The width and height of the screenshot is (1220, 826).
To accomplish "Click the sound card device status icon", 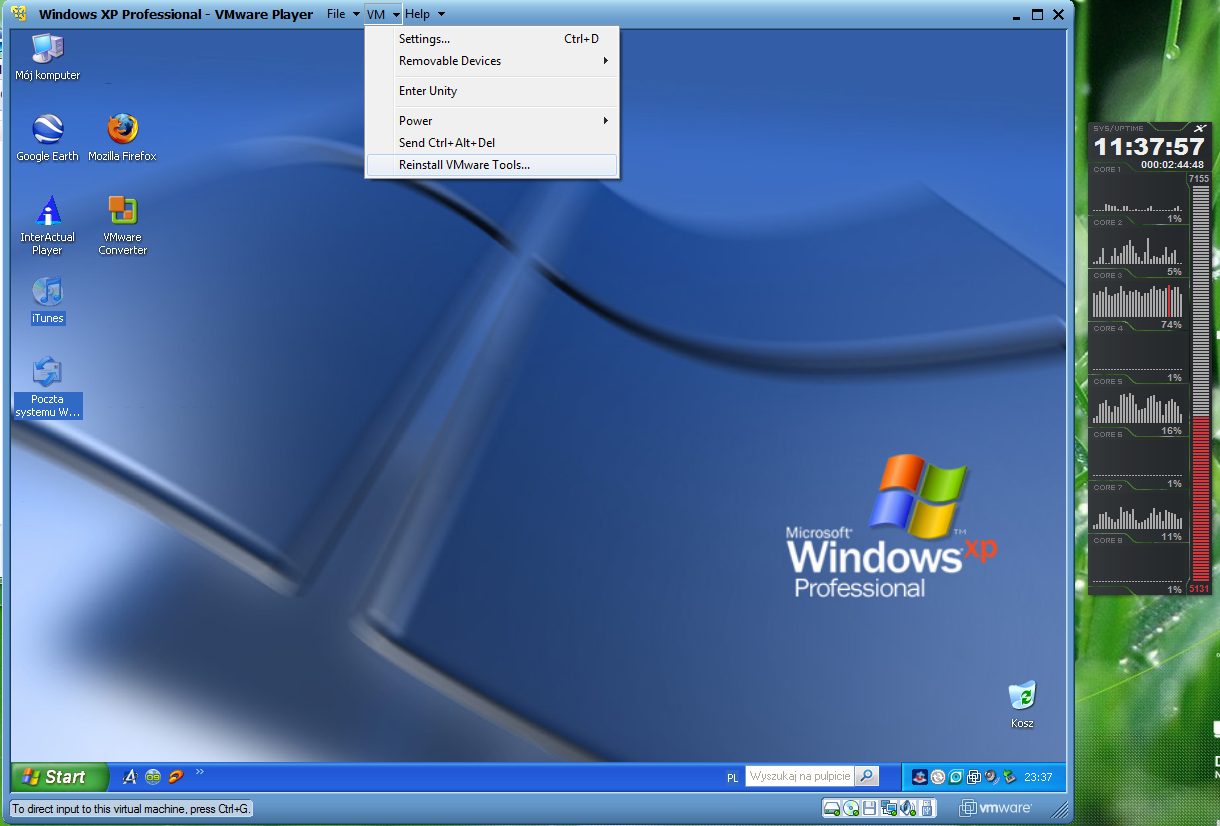I will pos(909,808).
